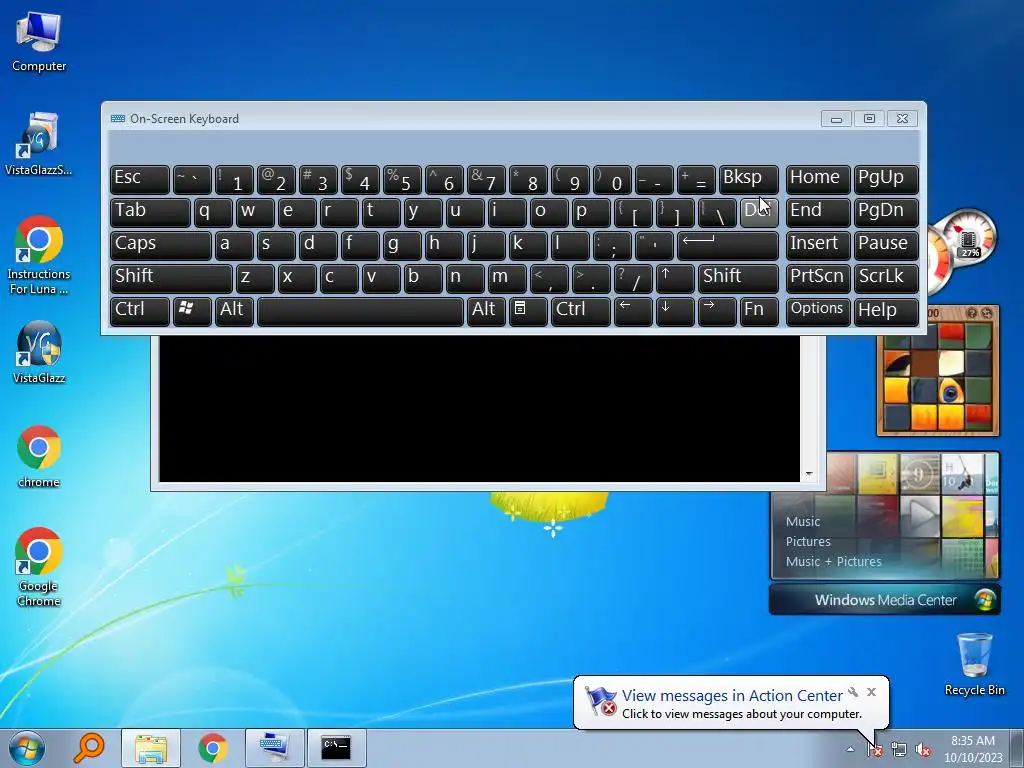
Task: Open the Computer desktop icon
Action: click(x=39, y=42)
